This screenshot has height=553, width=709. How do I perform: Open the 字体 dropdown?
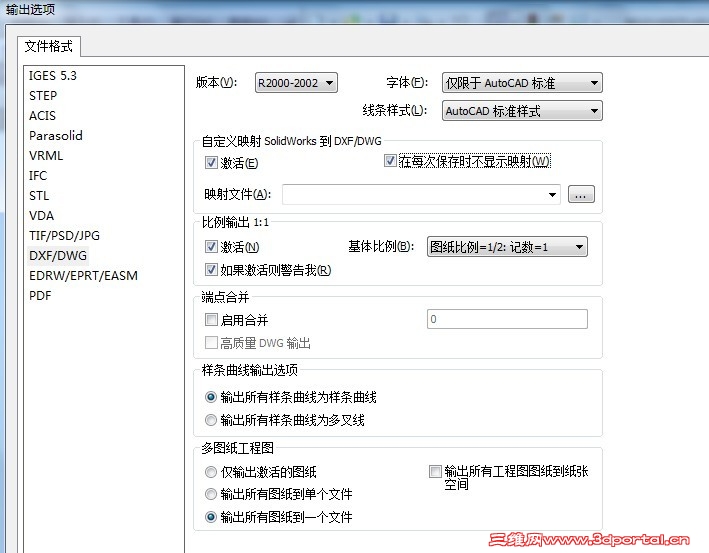point(522,83)
